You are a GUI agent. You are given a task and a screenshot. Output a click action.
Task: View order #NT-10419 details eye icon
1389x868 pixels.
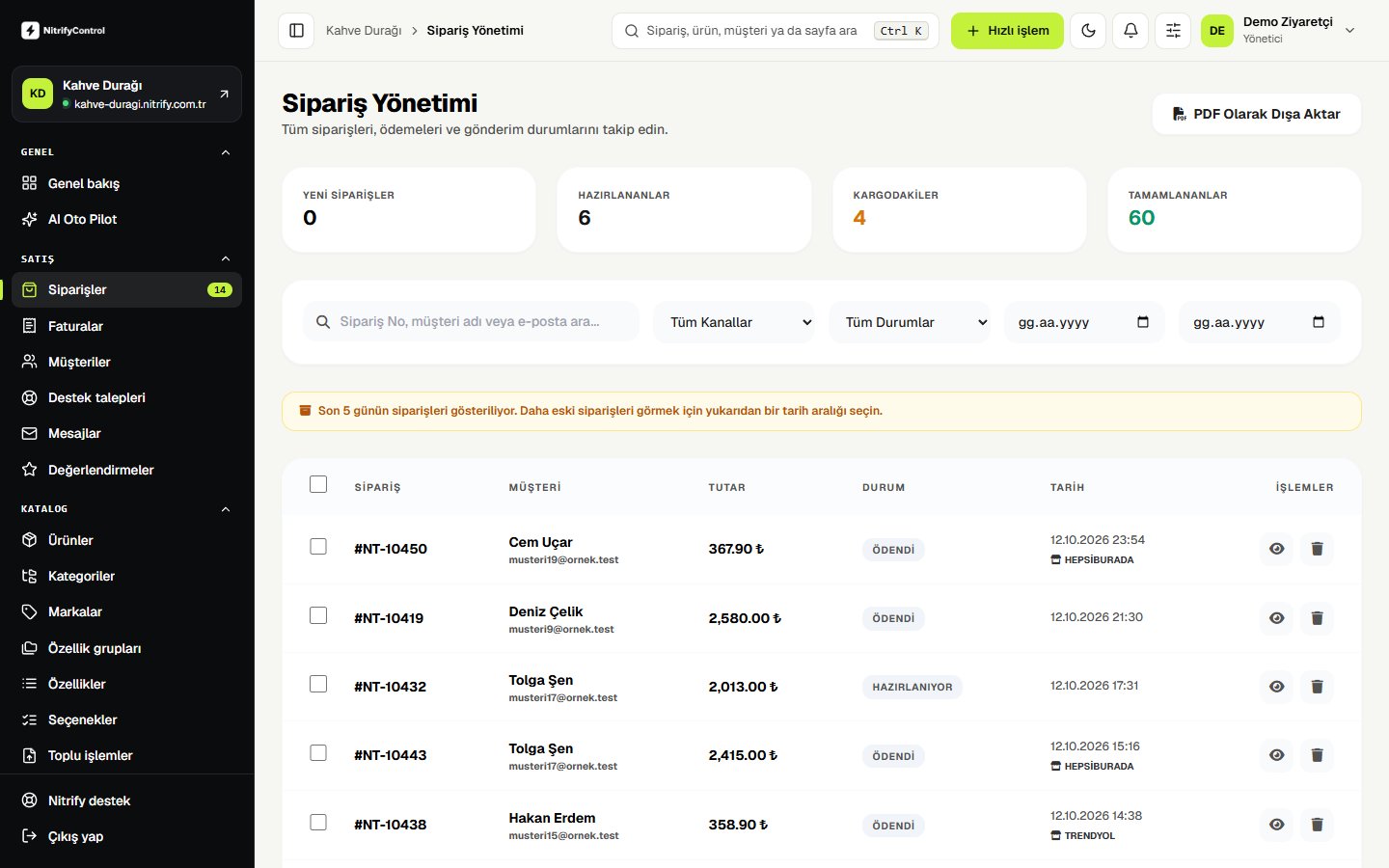pyautogui.click(x=1276, y=618)
